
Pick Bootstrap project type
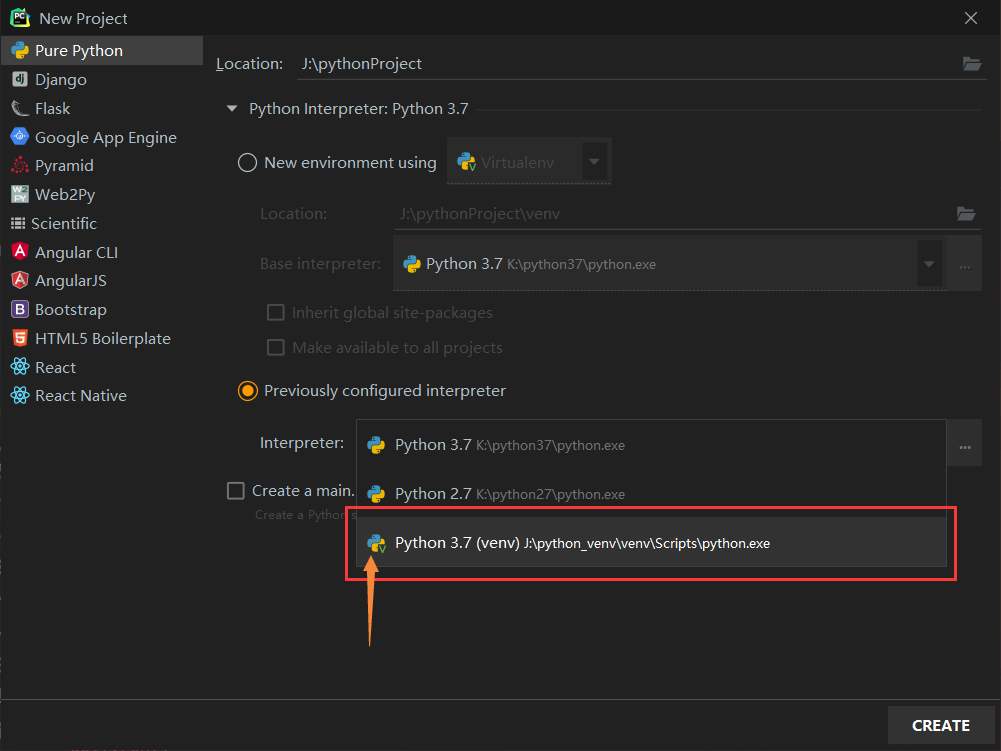(102, 310)
